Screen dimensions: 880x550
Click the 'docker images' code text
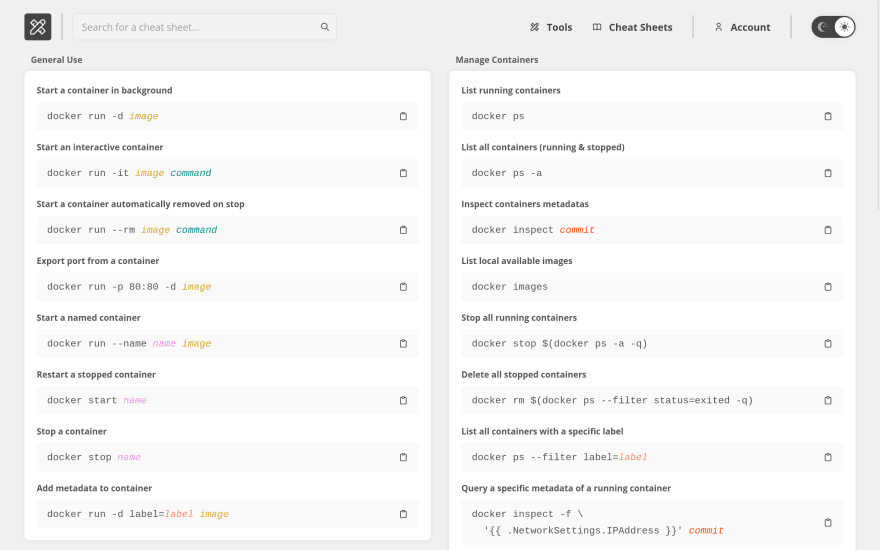pos(510,287)
